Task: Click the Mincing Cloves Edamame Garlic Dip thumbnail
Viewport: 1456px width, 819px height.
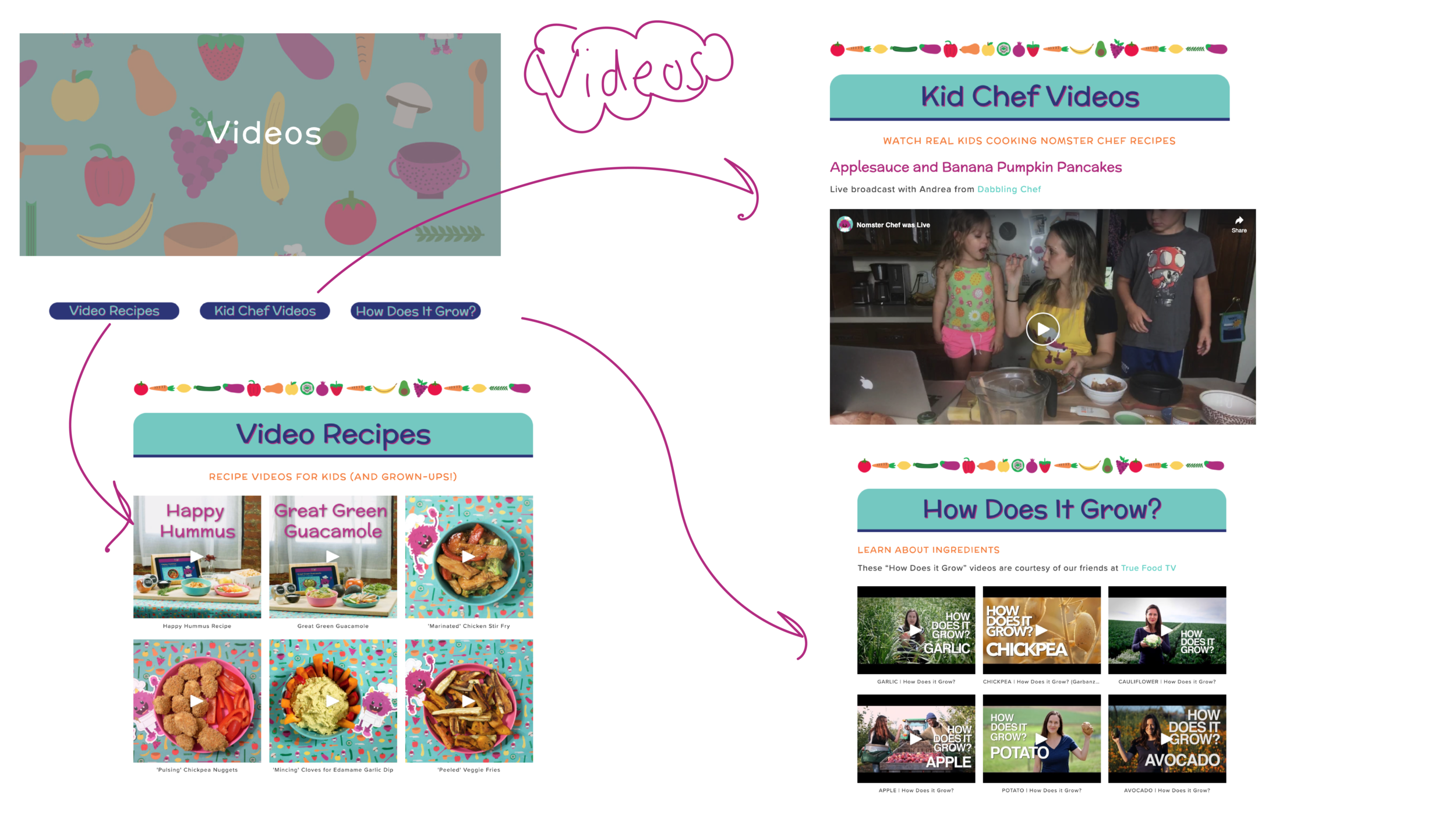Action: [332, 700]
